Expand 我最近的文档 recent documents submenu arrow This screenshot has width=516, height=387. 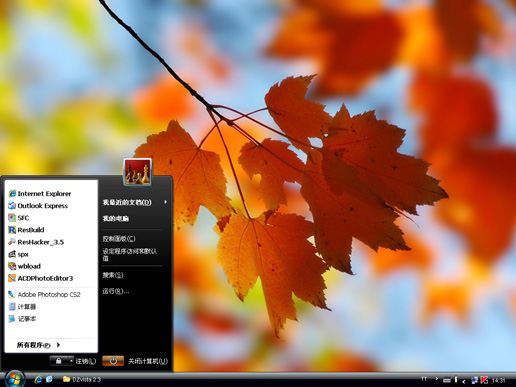(x=165, y=202)
